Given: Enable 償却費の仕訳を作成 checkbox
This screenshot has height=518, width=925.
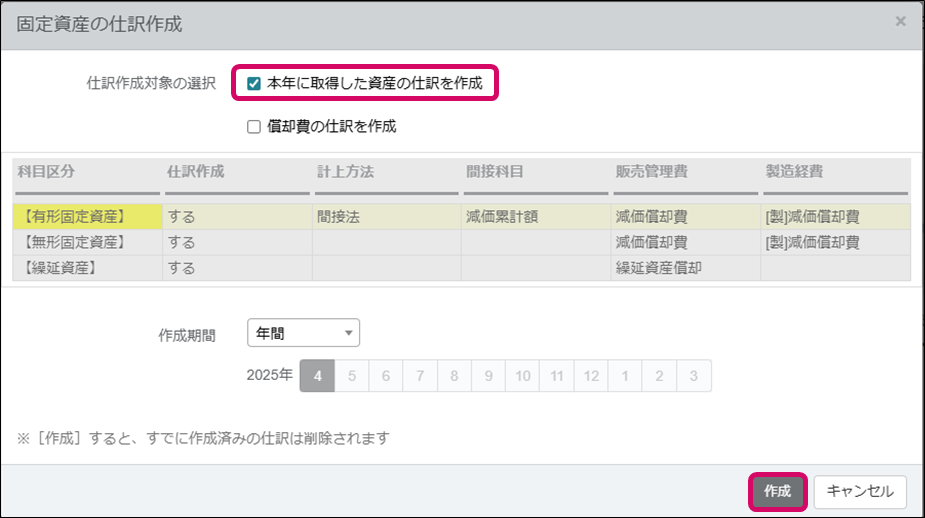Looking at the screenshot, I should tap(254, 127).
